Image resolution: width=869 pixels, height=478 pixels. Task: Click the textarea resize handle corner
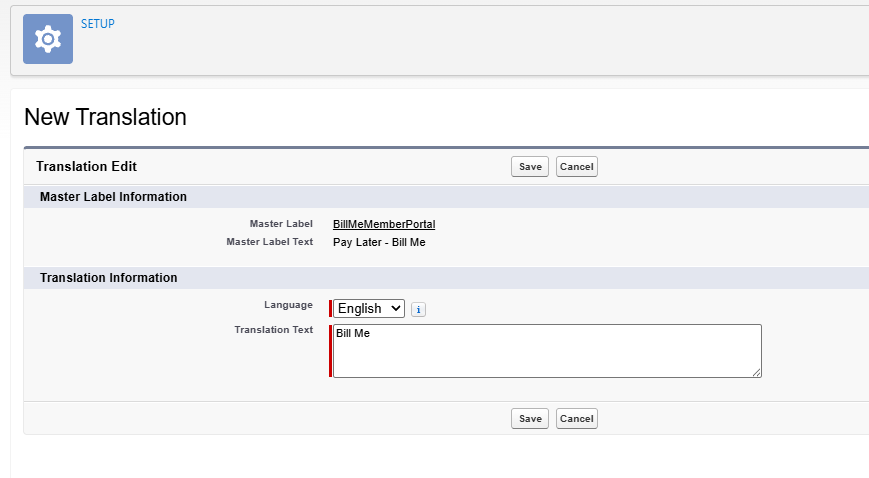[x=756, y=372]
